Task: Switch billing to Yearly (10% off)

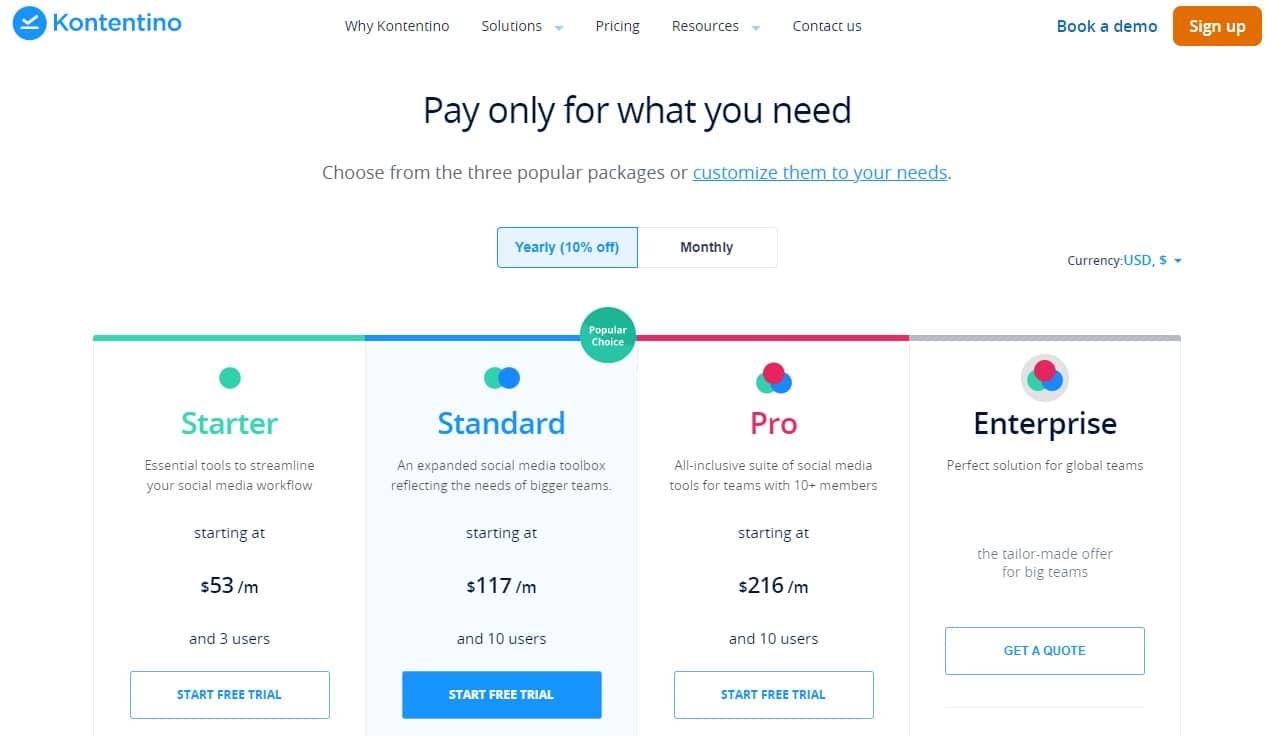Action: point(567,247)
